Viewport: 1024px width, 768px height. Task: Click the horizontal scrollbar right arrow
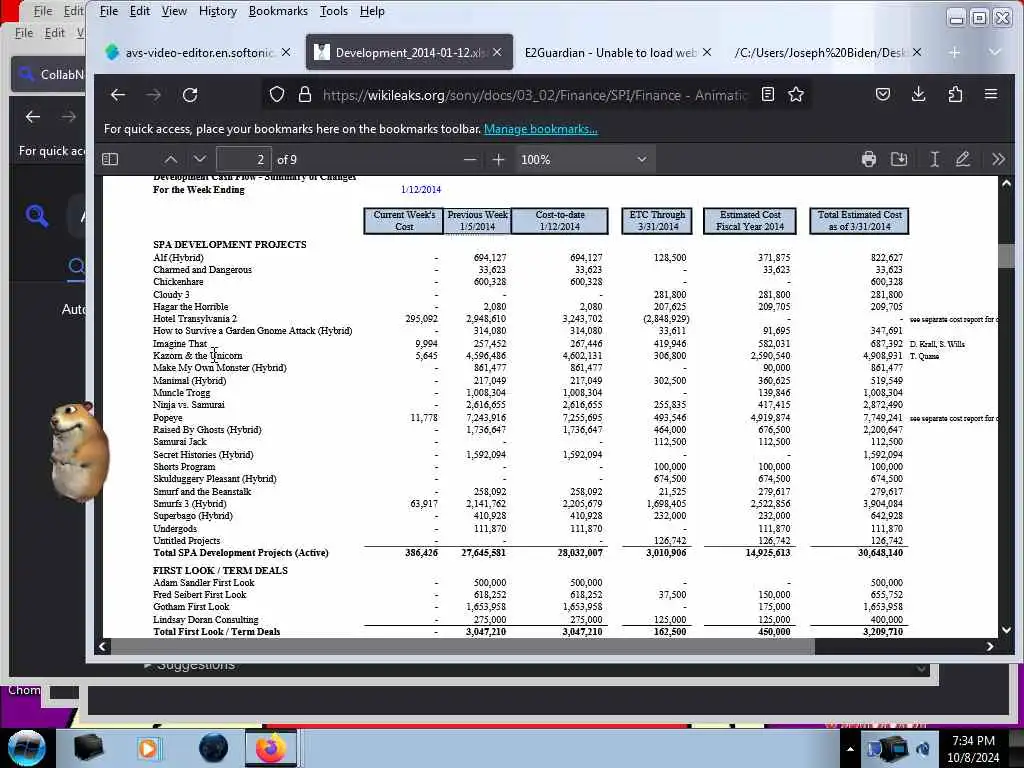tap(990, 647)
